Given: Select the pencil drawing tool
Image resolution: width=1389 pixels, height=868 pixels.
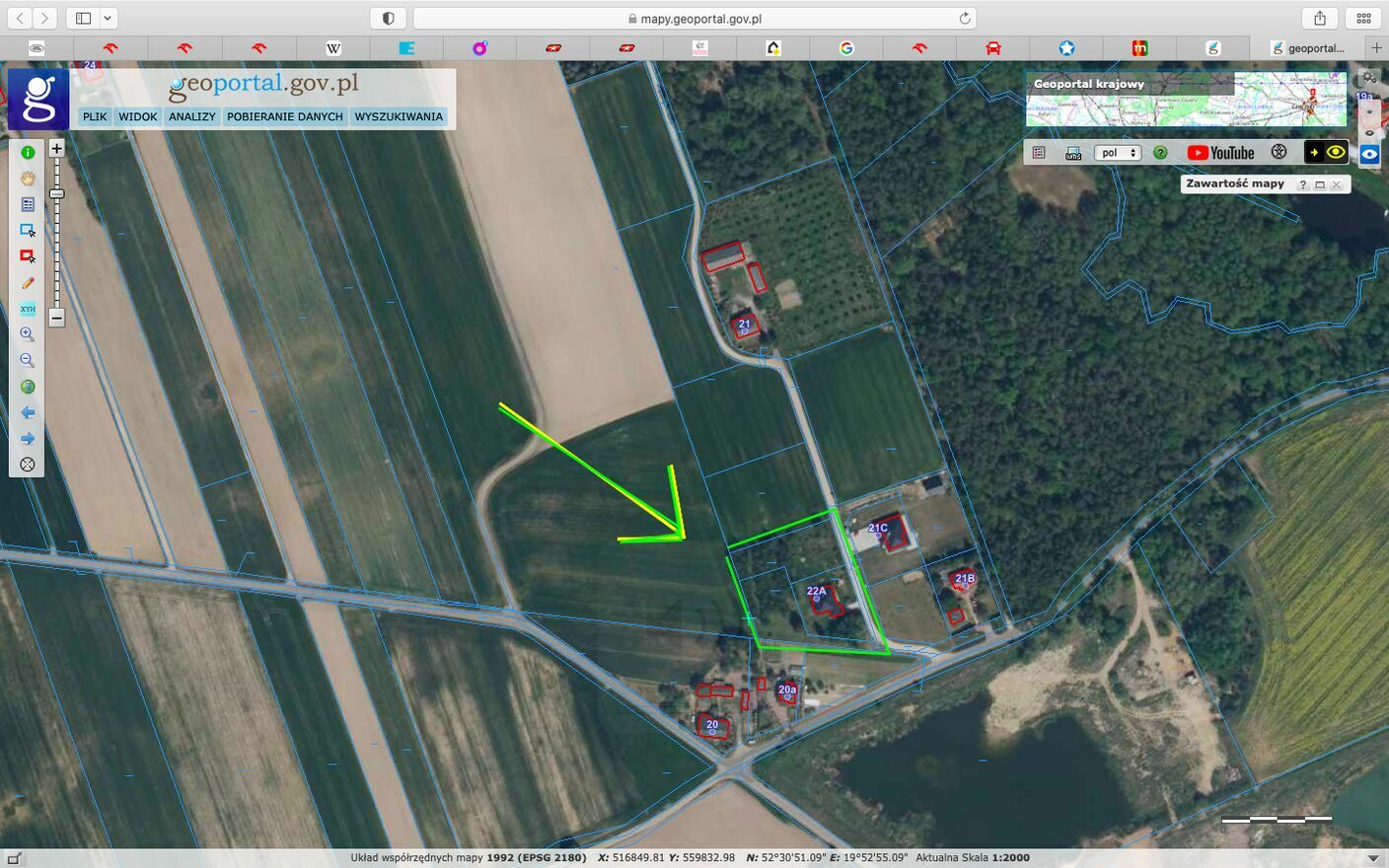Looking at the screenshot, I should point(28,283).
